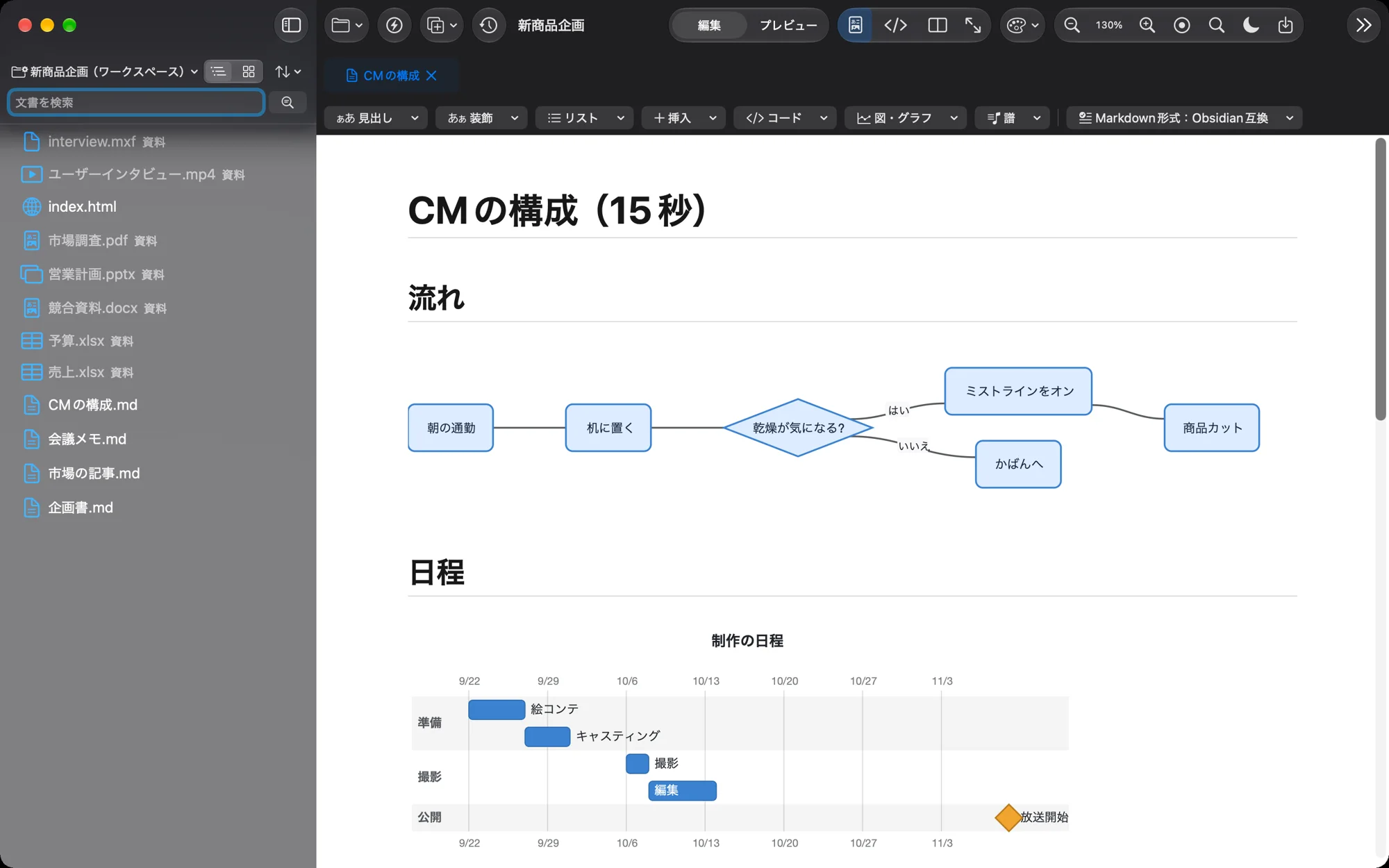This screenshot has height=868, width=1389.
Task: Select split side-by-side view icon
Action: click(937, 26)
